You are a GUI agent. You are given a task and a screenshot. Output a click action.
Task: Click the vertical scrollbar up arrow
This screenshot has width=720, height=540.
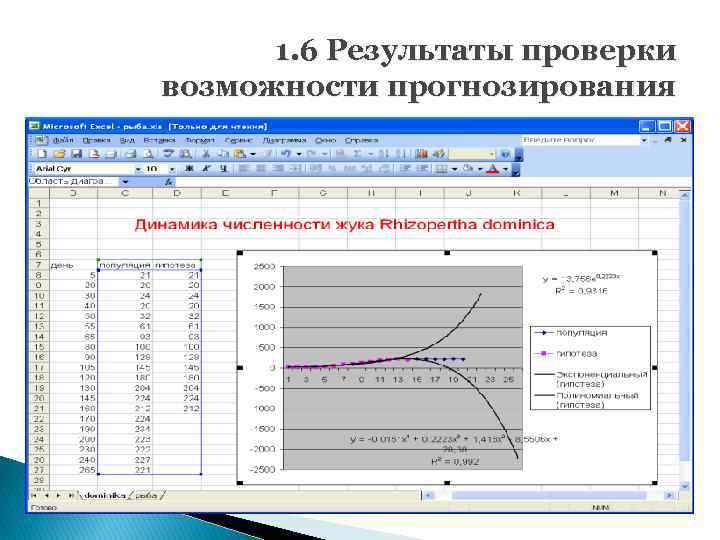coord(684,195)
